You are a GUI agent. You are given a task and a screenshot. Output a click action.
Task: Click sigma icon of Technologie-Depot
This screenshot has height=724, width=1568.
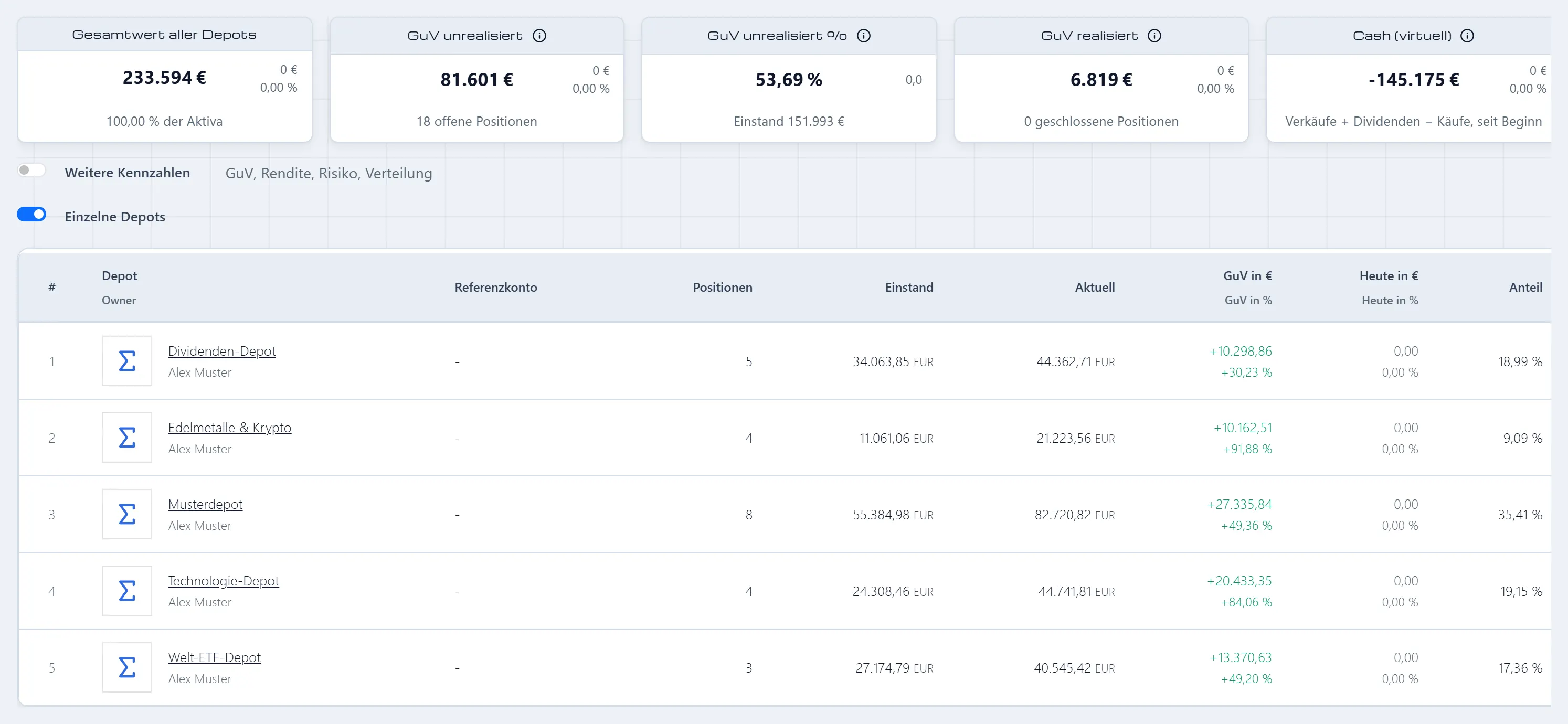coord(126,591)
